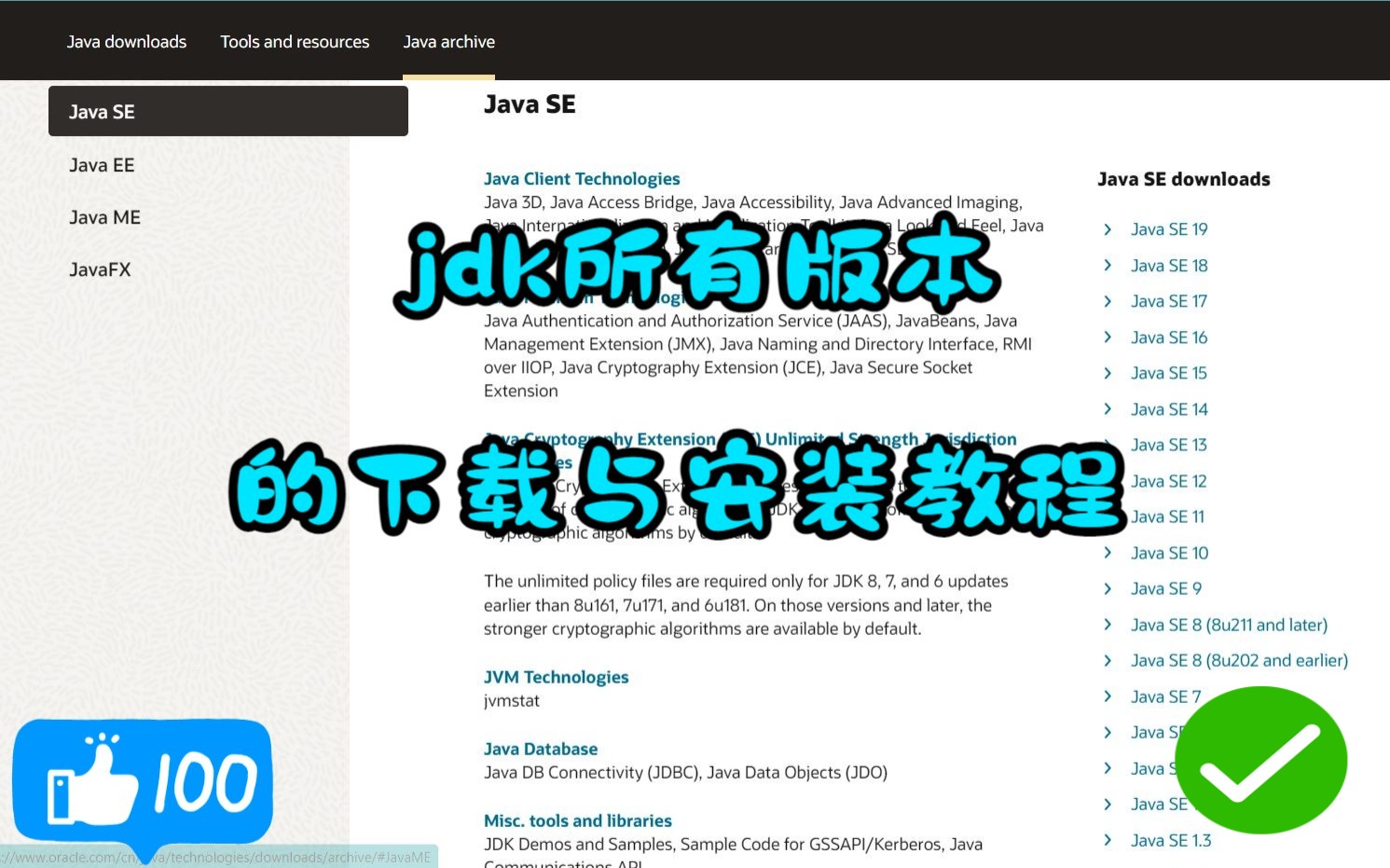Select Java EE in the sidebar

tap(102, 165)
